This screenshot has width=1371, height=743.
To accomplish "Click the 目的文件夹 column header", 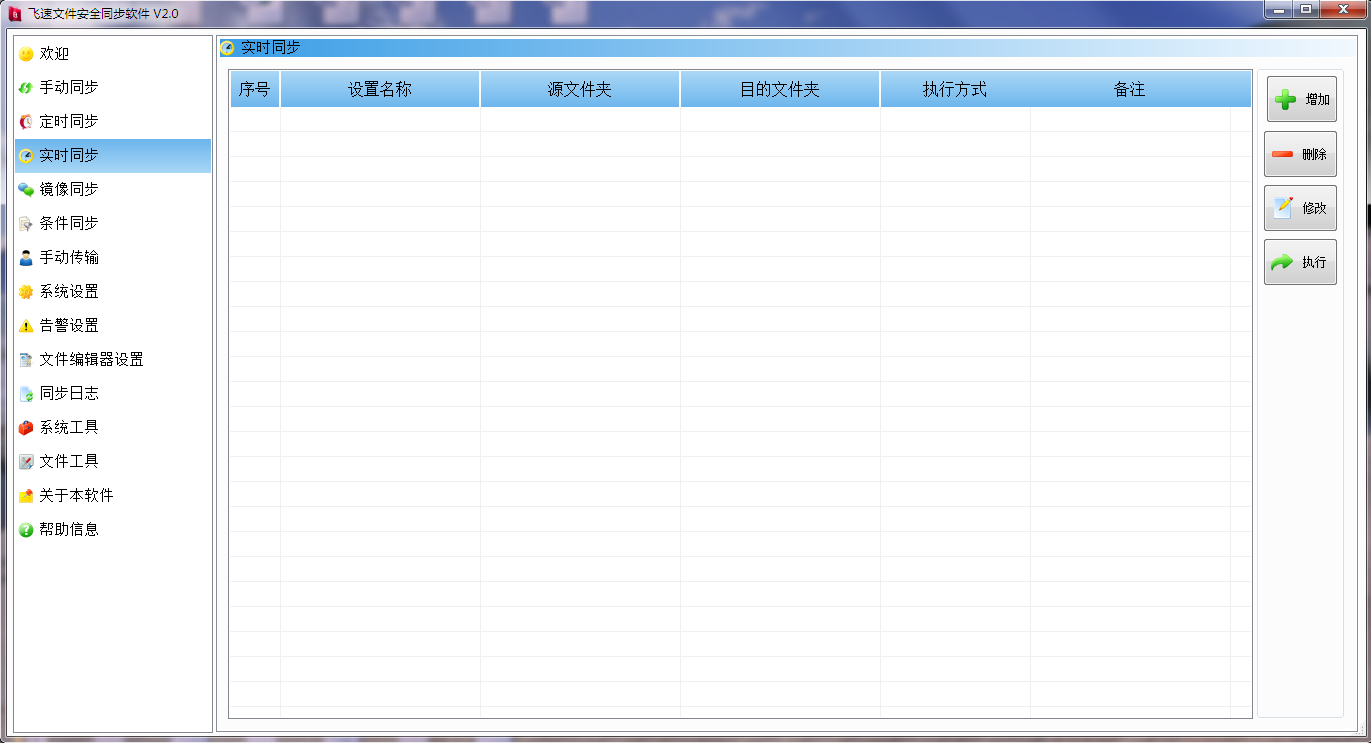I will pyautogui.click(x=780, y=89).
